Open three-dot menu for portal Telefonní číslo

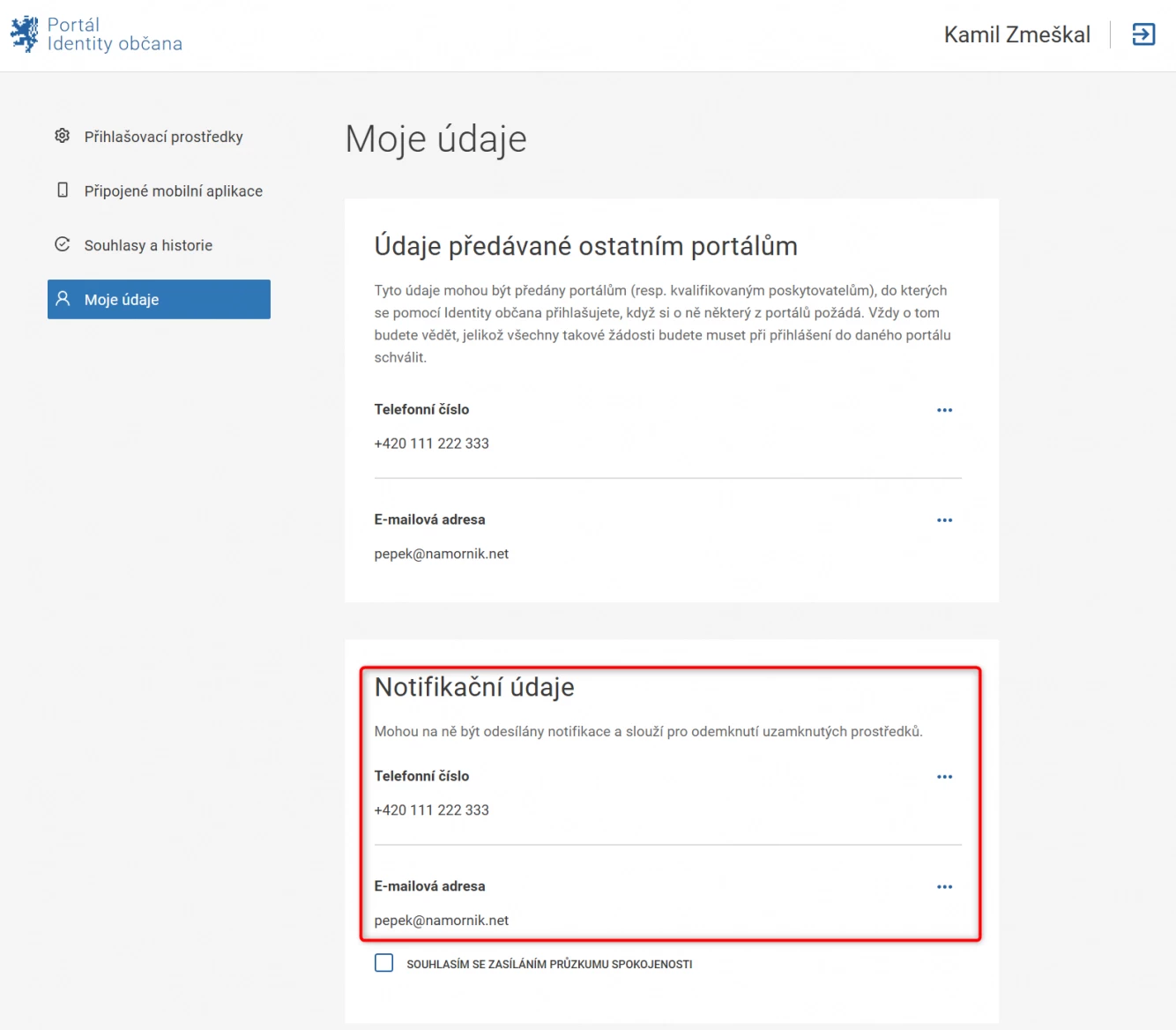(944, 410)
